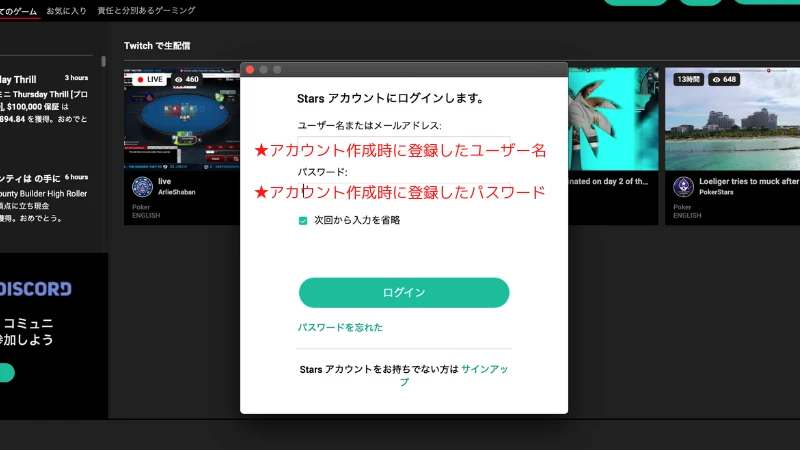800x450 pixels.
Task: Open the パスワードを忘れた forgot password link
Action: (x=340, y=327)
